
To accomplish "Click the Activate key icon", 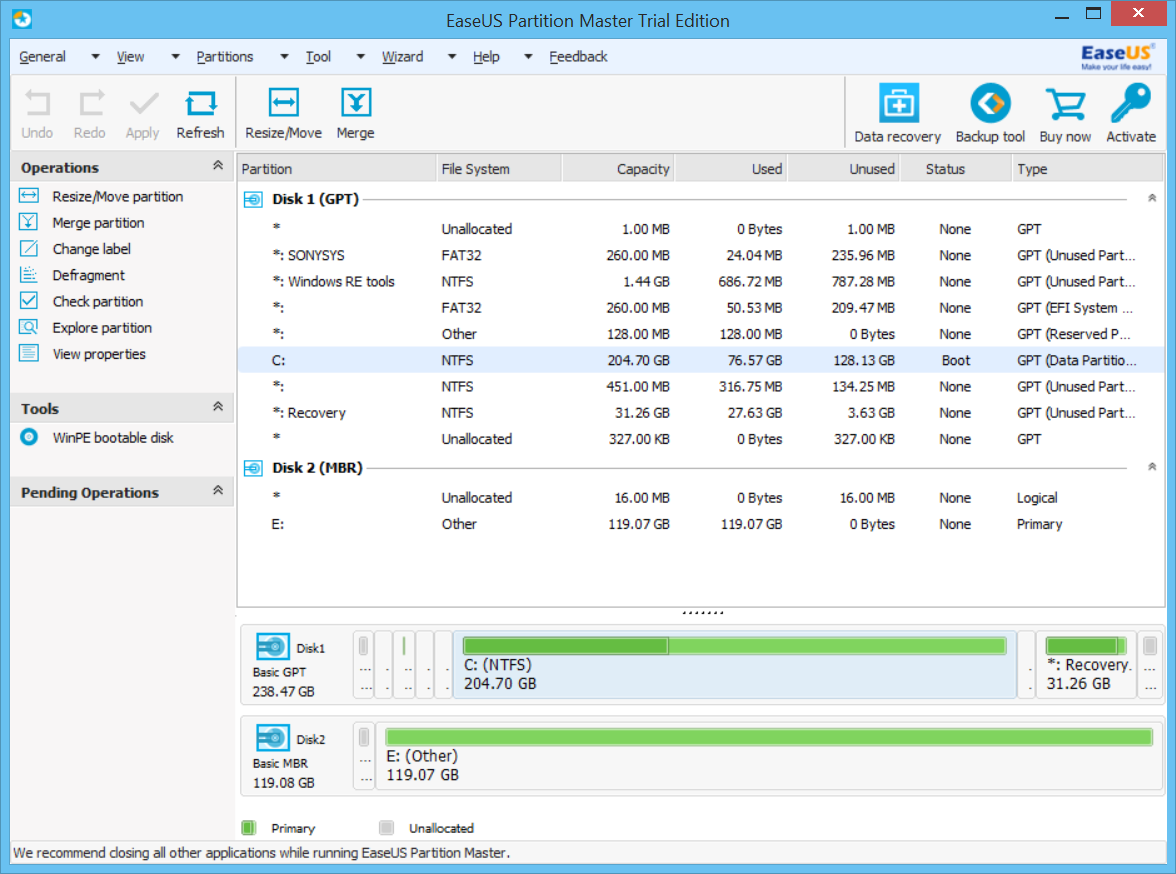I will click(1131, 104).
